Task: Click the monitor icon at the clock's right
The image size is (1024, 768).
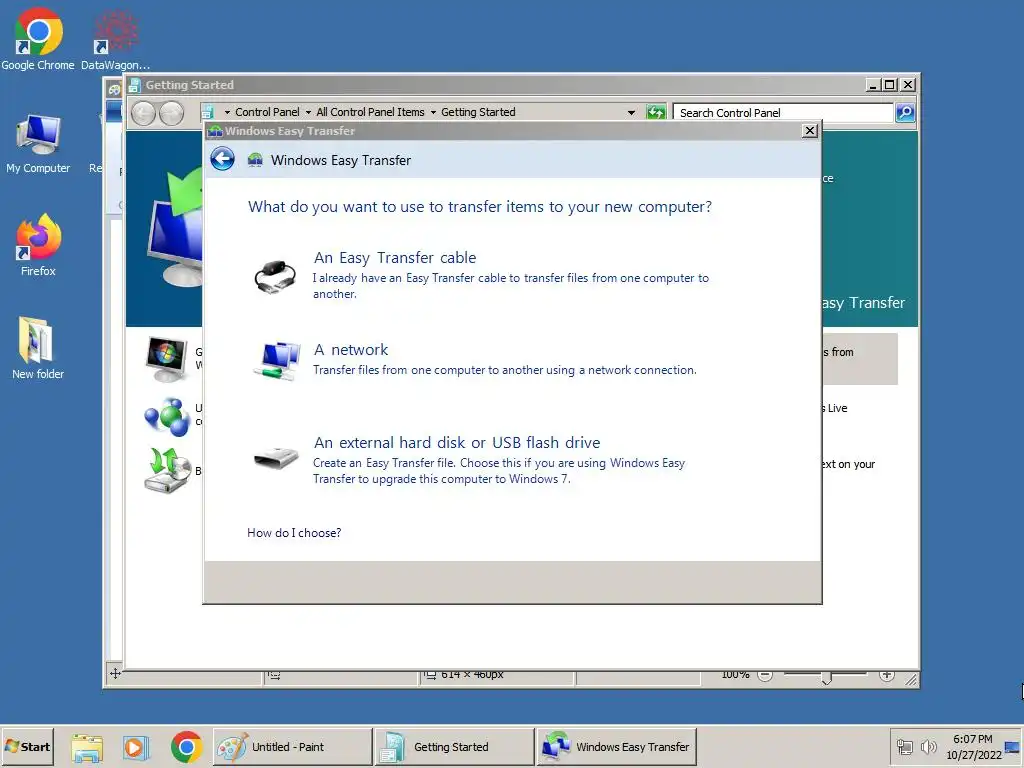Action: tap(1012, 747)
